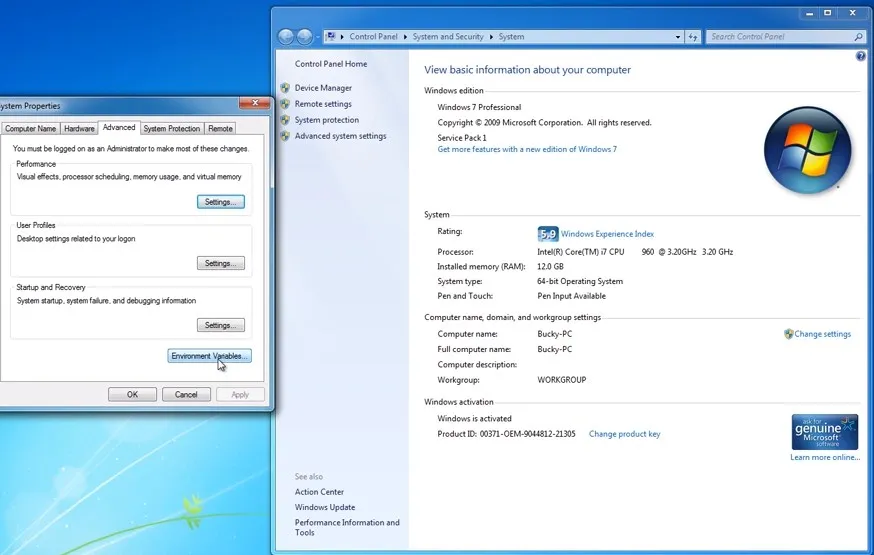Open Performance Information and Tools link
874x555 pixels.
347,528
